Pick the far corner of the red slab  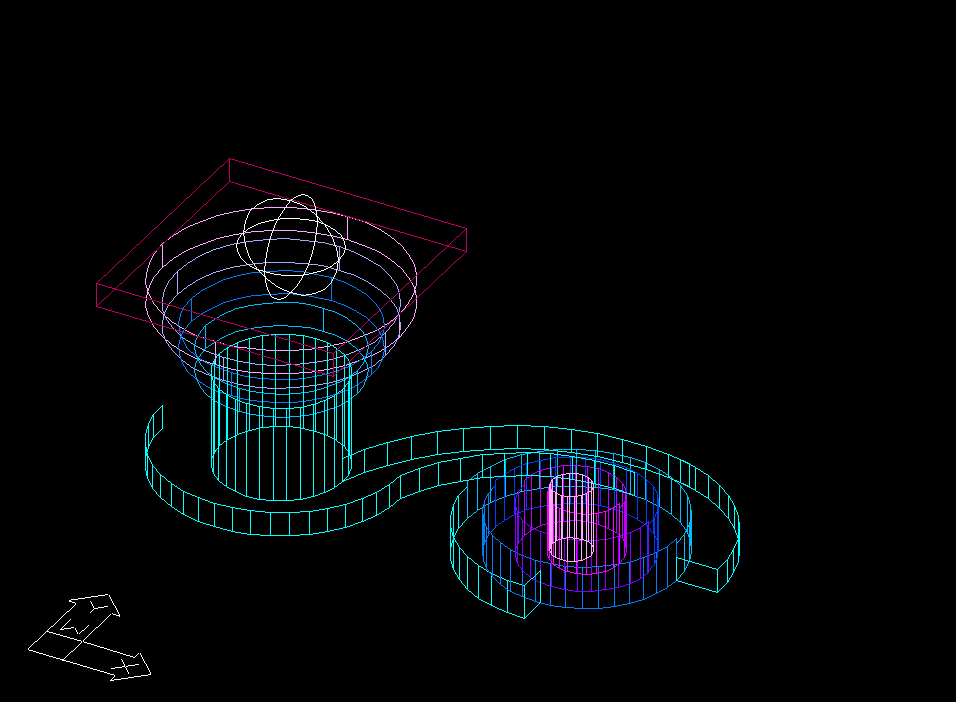(230, 159)
